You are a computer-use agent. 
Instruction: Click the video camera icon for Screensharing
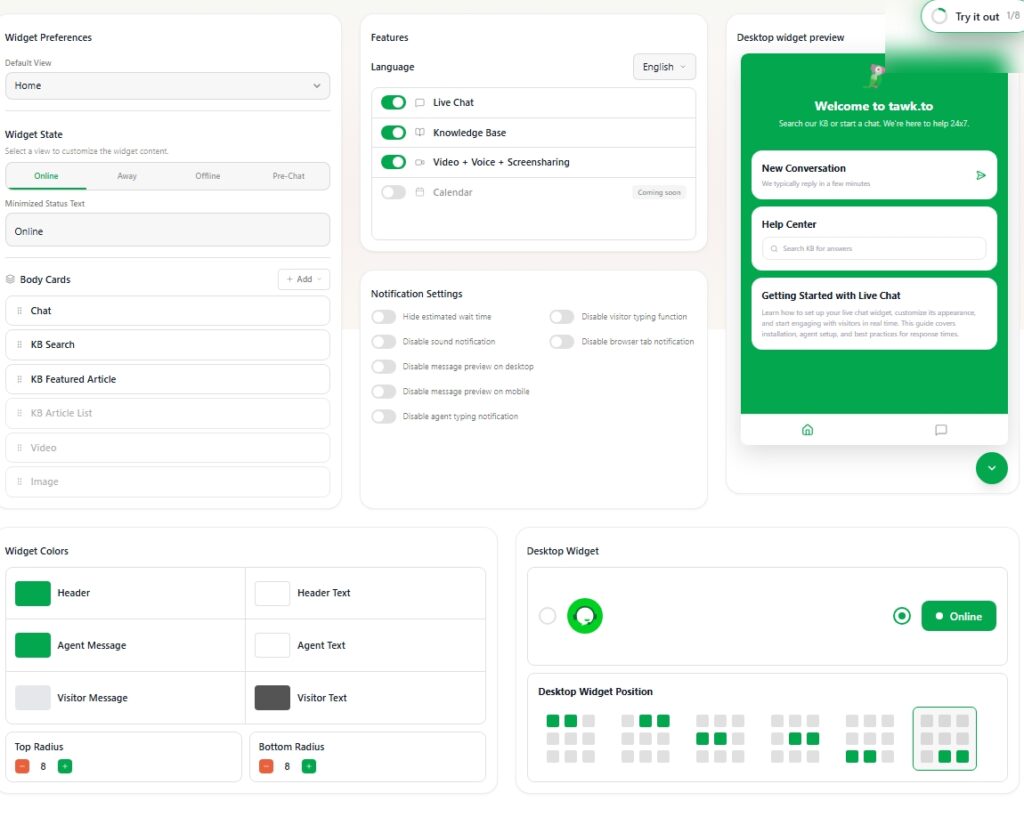[x=420, y=162]
